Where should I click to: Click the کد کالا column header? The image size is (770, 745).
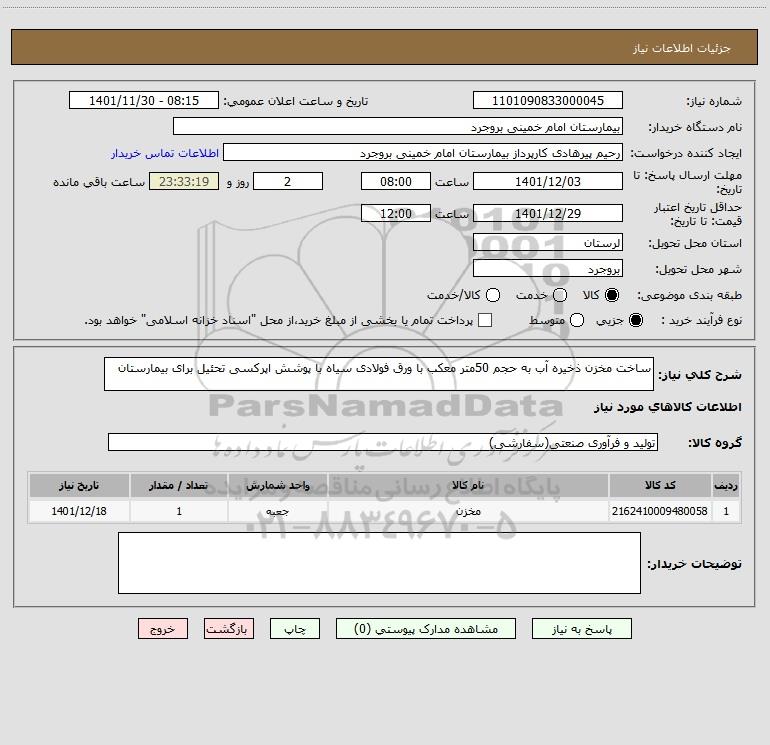pos(660,485)
